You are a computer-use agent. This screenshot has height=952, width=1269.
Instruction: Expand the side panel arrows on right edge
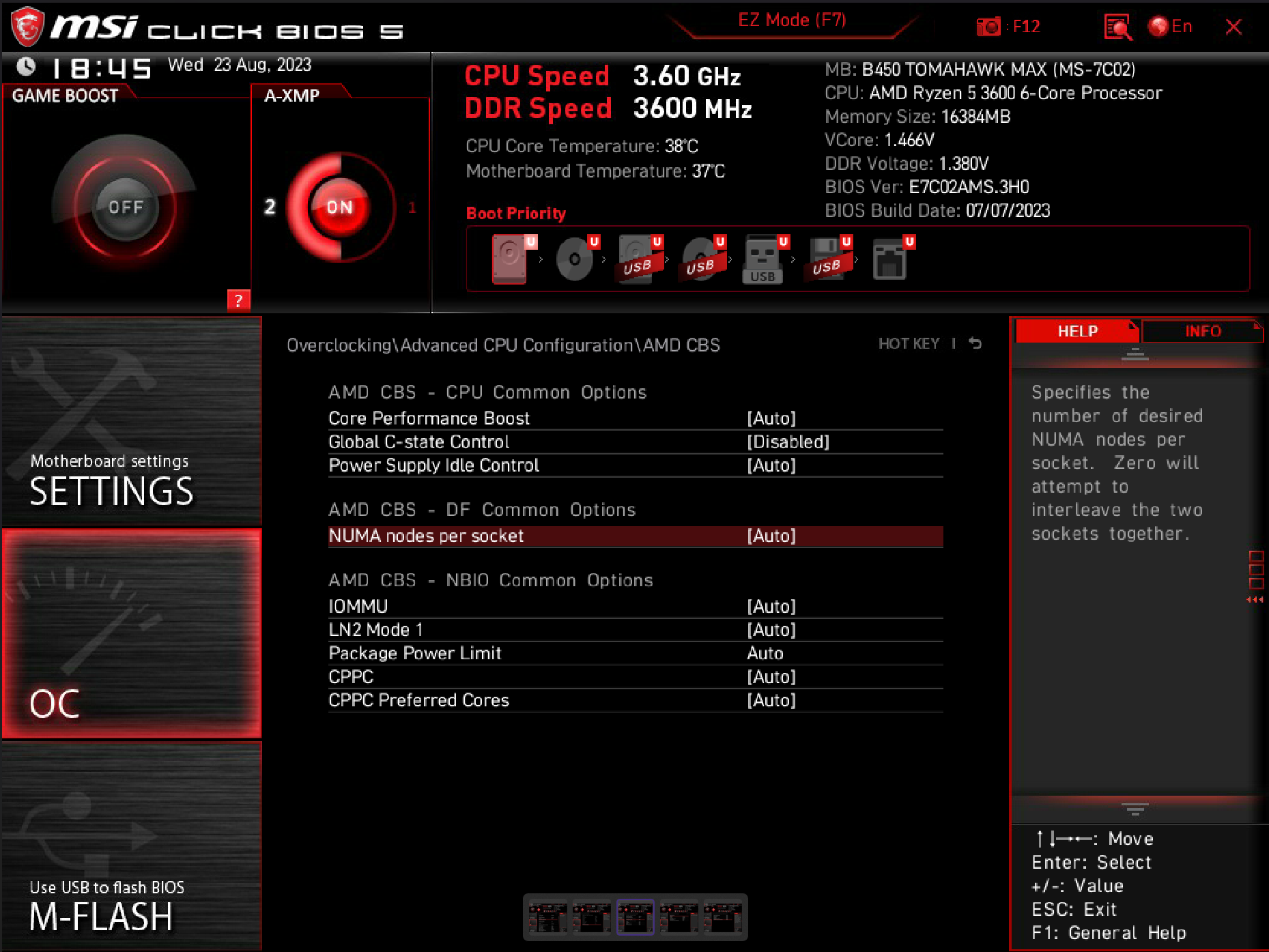(1255, 600)
